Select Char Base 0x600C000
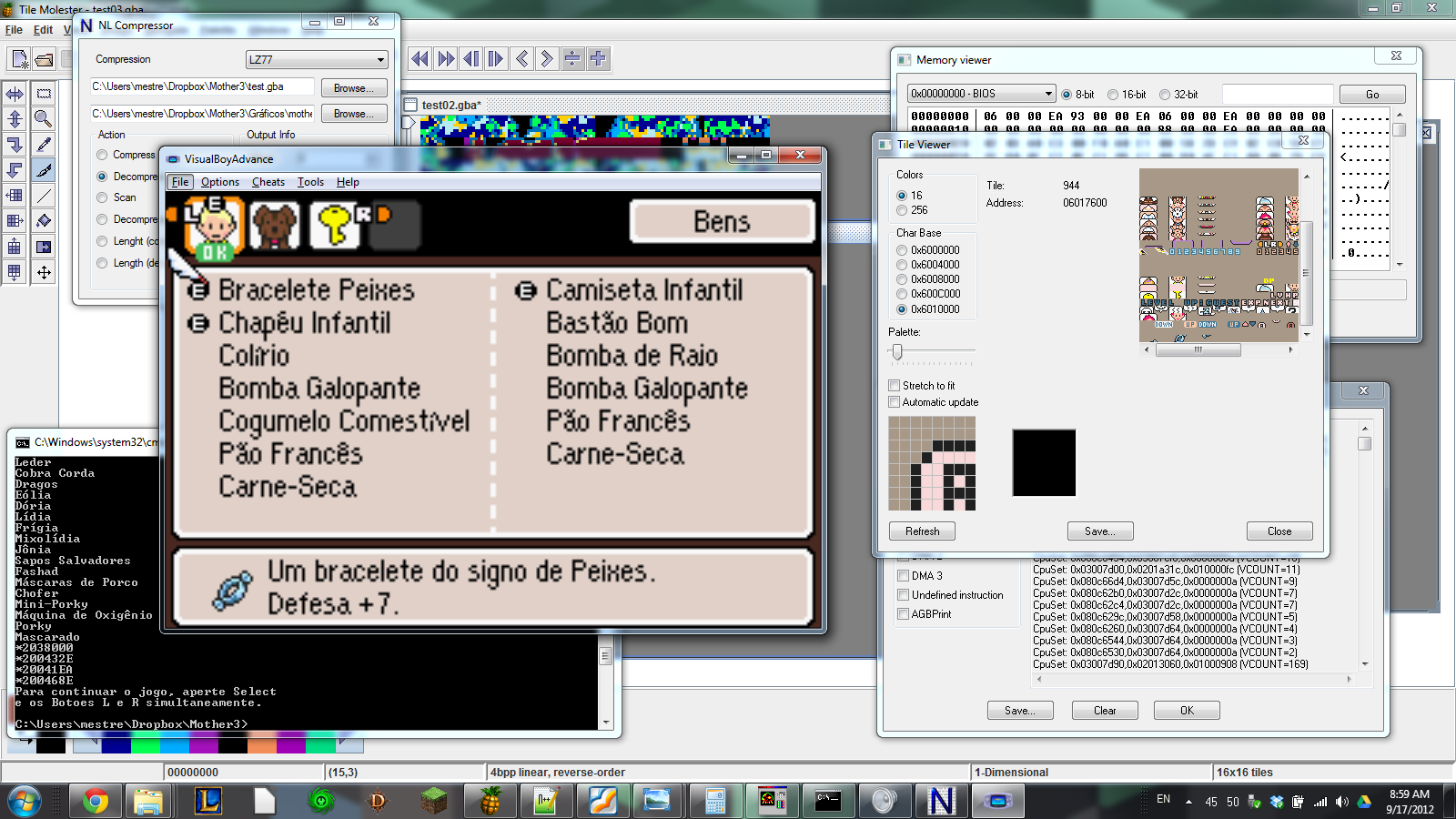The width and height of the screenshot is (1456, 819). [902, 294]
